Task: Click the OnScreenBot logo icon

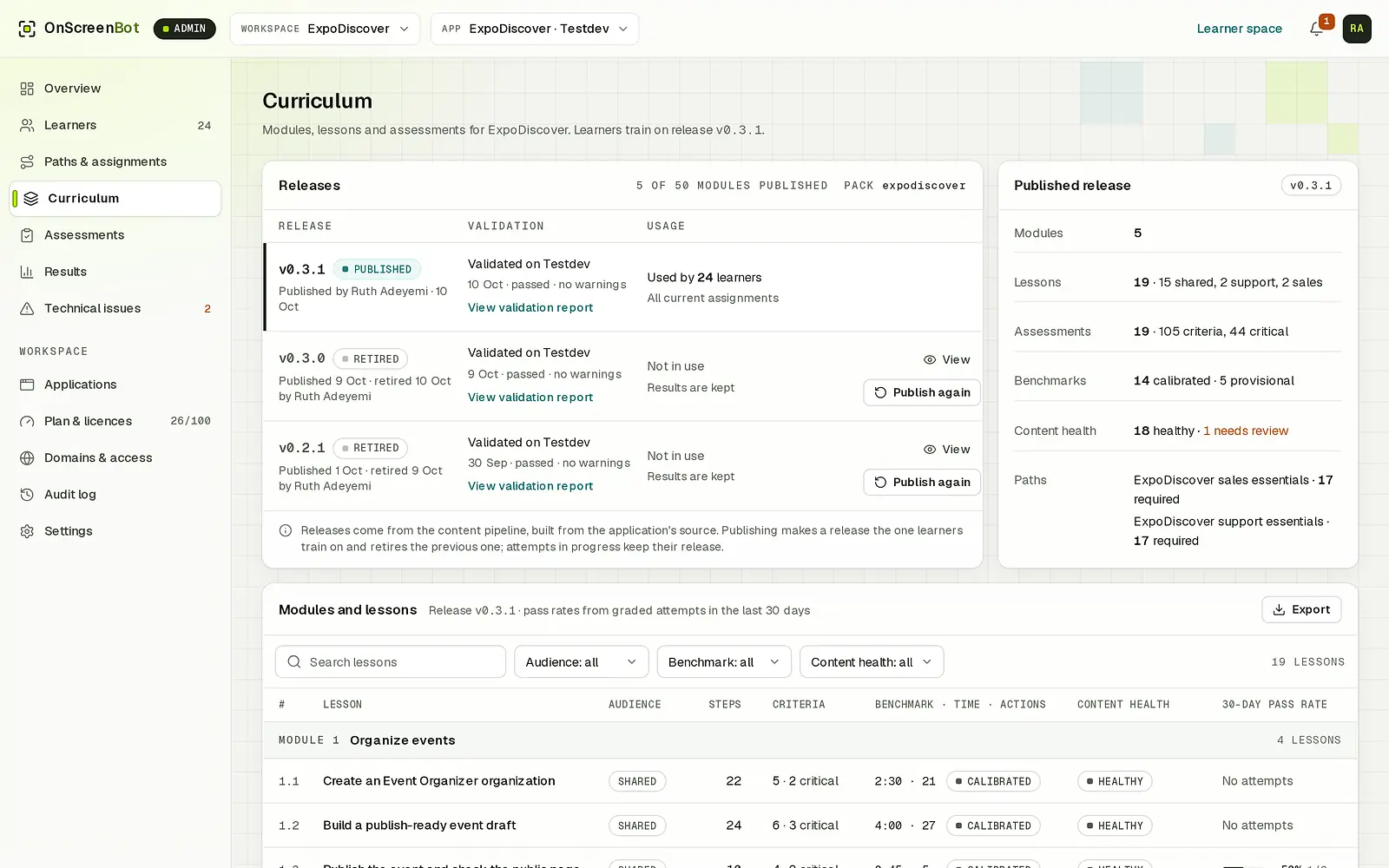Action: click(x=27, y=29)
